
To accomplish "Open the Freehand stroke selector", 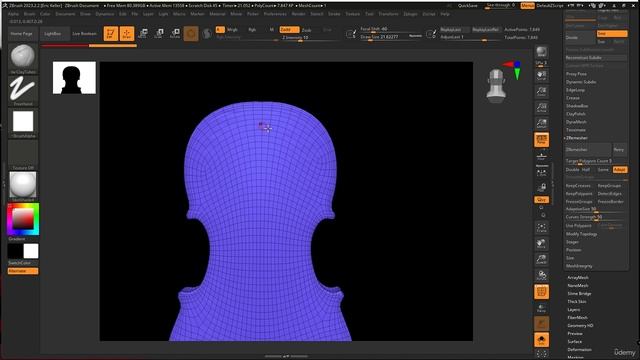I will click(x=23, y=89).
